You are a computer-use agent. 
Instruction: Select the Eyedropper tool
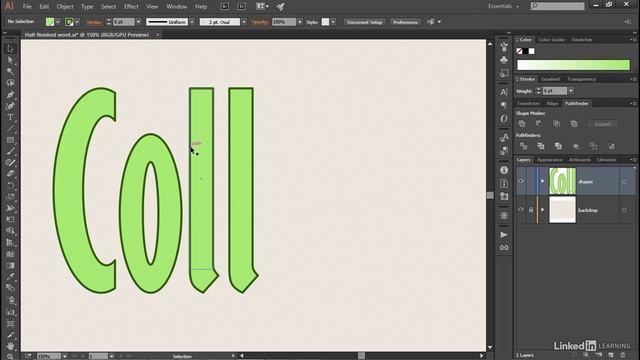click(10, 277)
